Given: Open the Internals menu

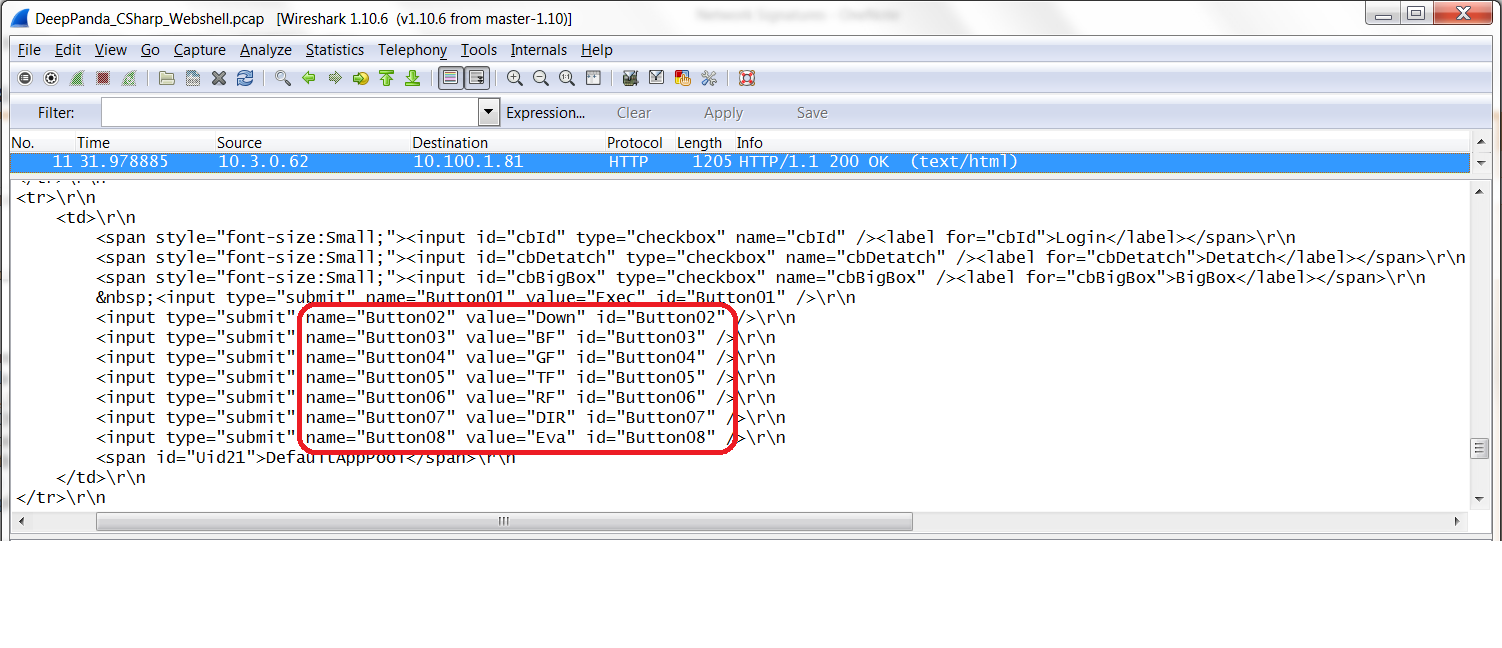Looking at the screenshot, I should [x=539, y=50].
